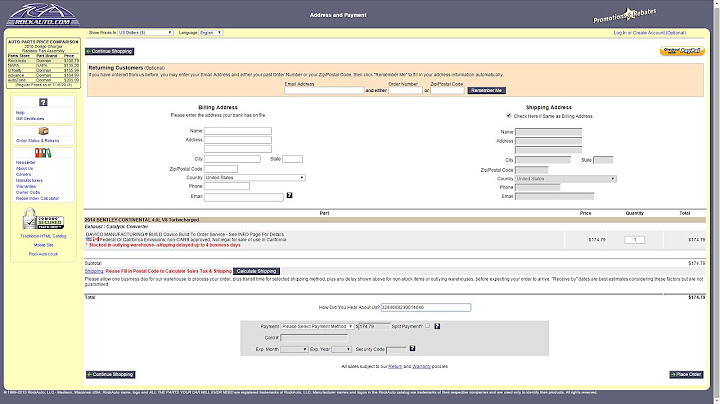Open the Security Code help question icon
720x404 pixels.
pos(412,348)
